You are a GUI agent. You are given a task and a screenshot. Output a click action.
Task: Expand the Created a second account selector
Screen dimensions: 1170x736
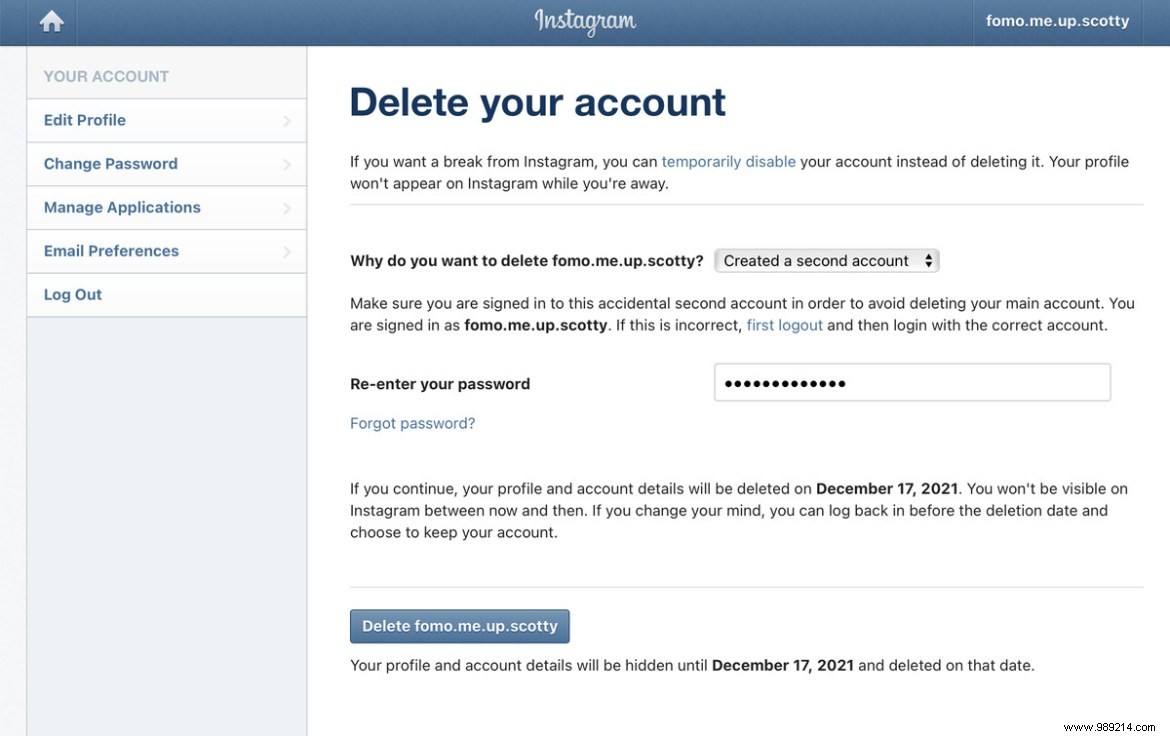click(826, 260)
